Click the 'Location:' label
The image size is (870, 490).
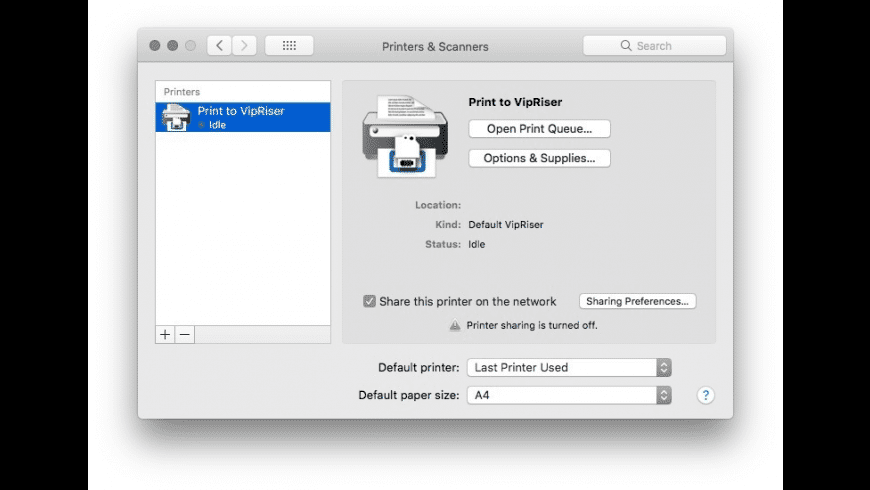(438, 205)
